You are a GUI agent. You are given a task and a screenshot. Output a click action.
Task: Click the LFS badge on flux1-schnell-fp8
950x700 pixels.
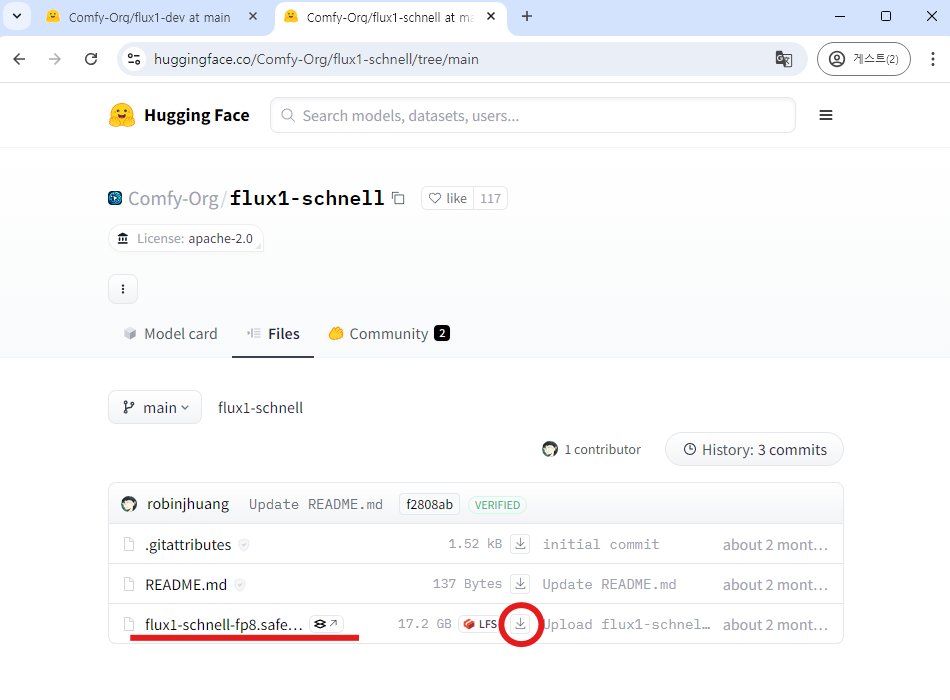tap(479, 624)
